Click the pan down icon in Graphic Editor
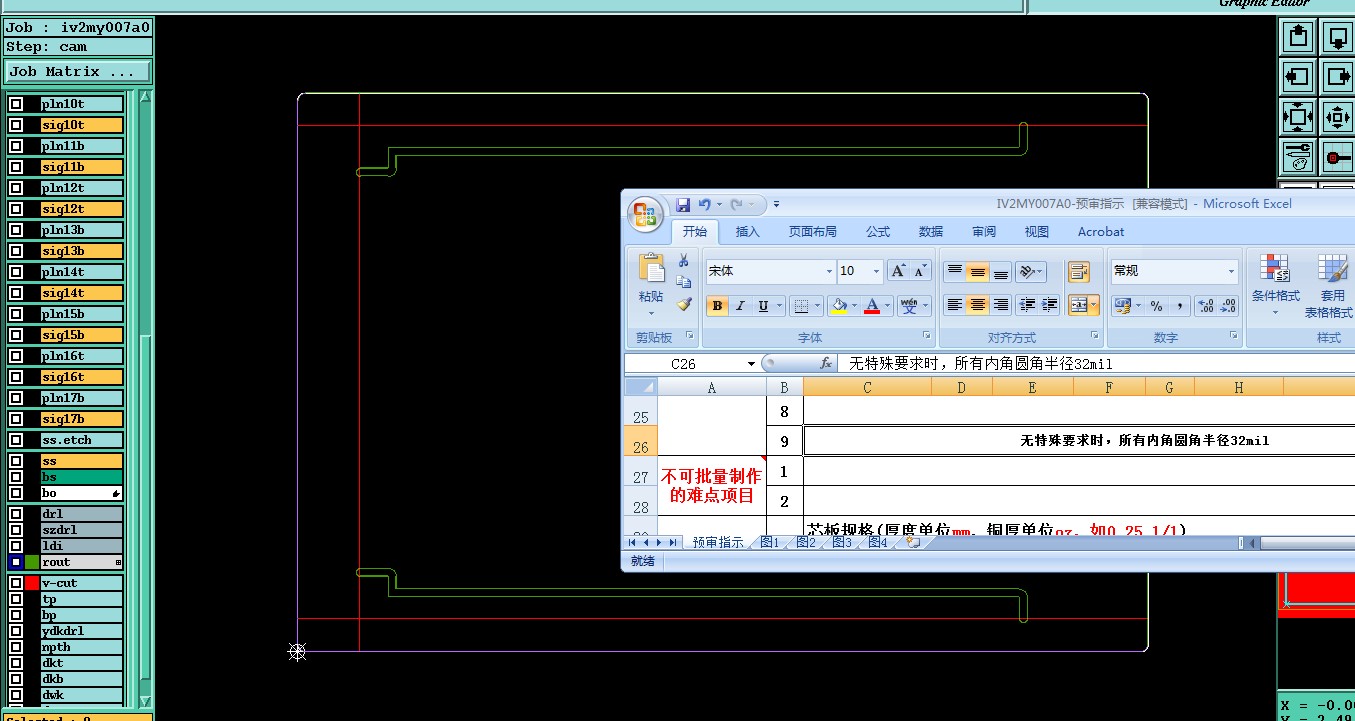The height and width of the screenshot is (721, 1355). pyautogui.click(x=1337, y=37)
